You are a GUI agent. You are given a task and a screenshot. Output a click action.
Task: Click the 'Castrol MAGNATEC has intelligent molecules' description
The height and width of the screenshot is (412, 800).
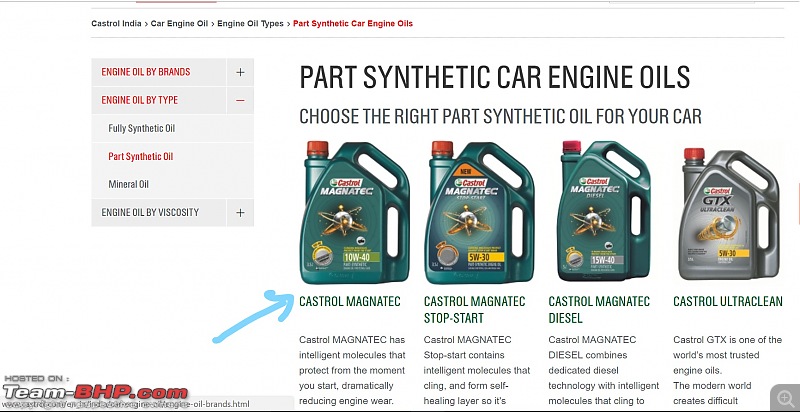[352, 370]
